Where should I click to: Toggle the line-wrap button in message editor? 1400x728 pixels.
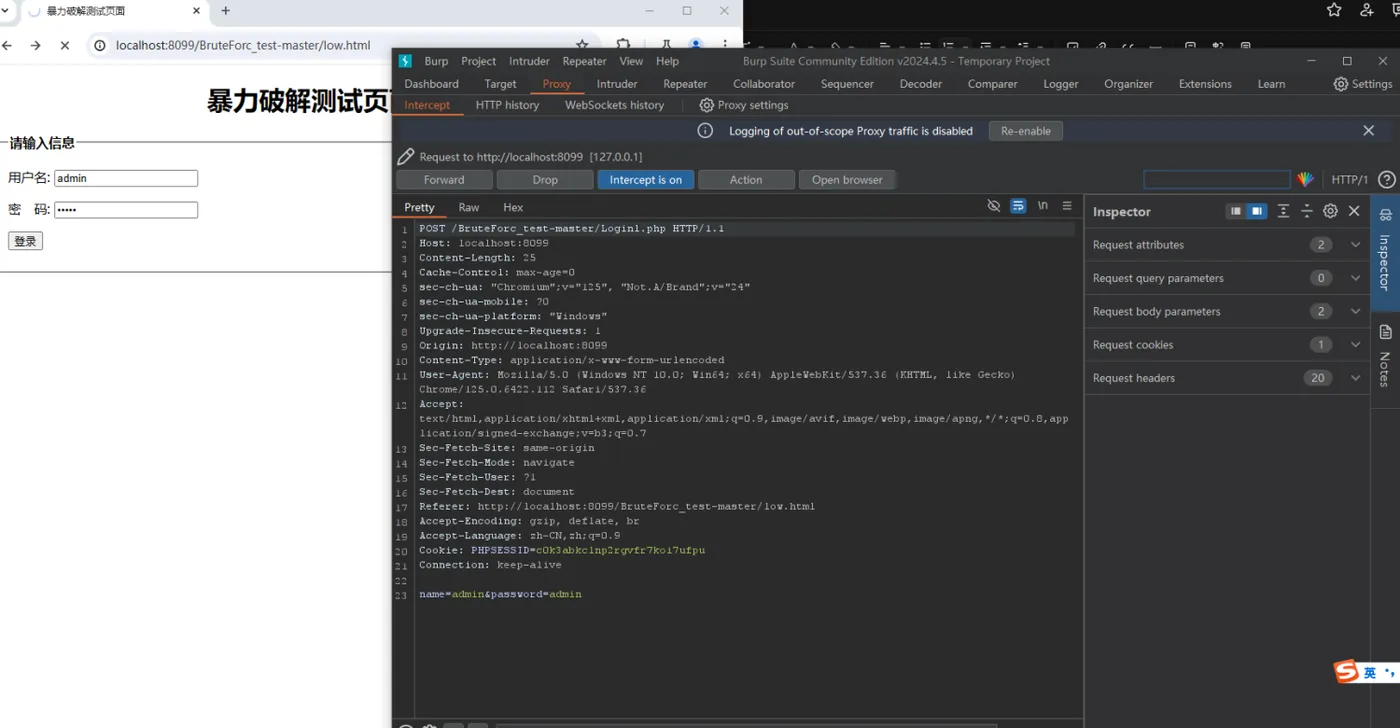1018,206
